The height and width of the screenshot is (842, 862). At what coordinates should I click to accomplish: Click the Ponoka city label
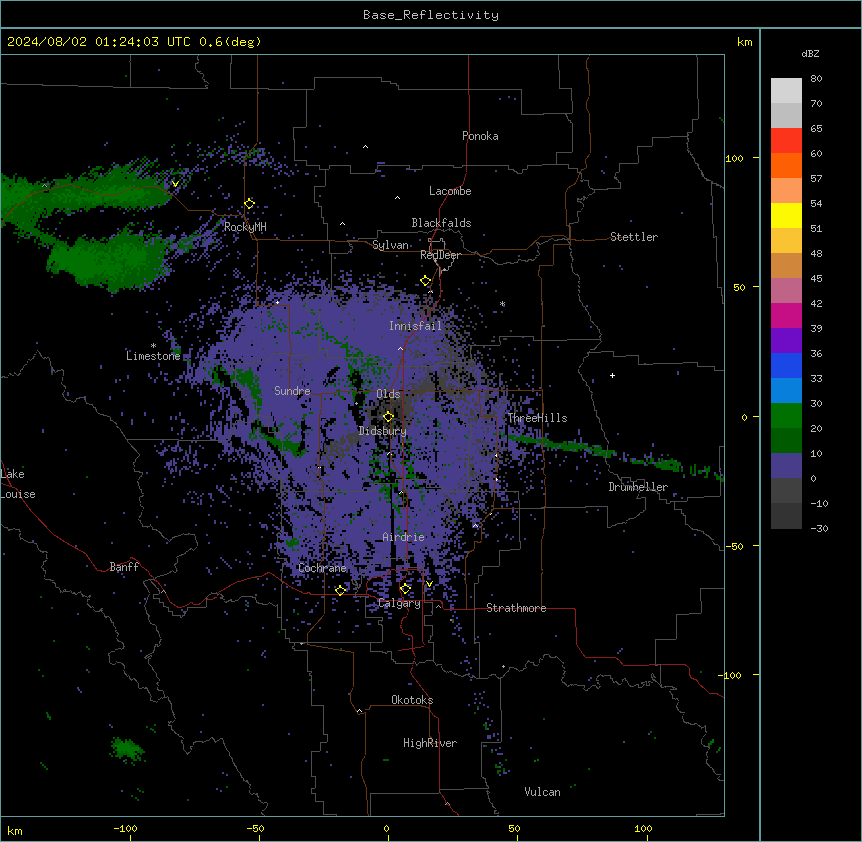pyautogui.click(x=480, y=136)
